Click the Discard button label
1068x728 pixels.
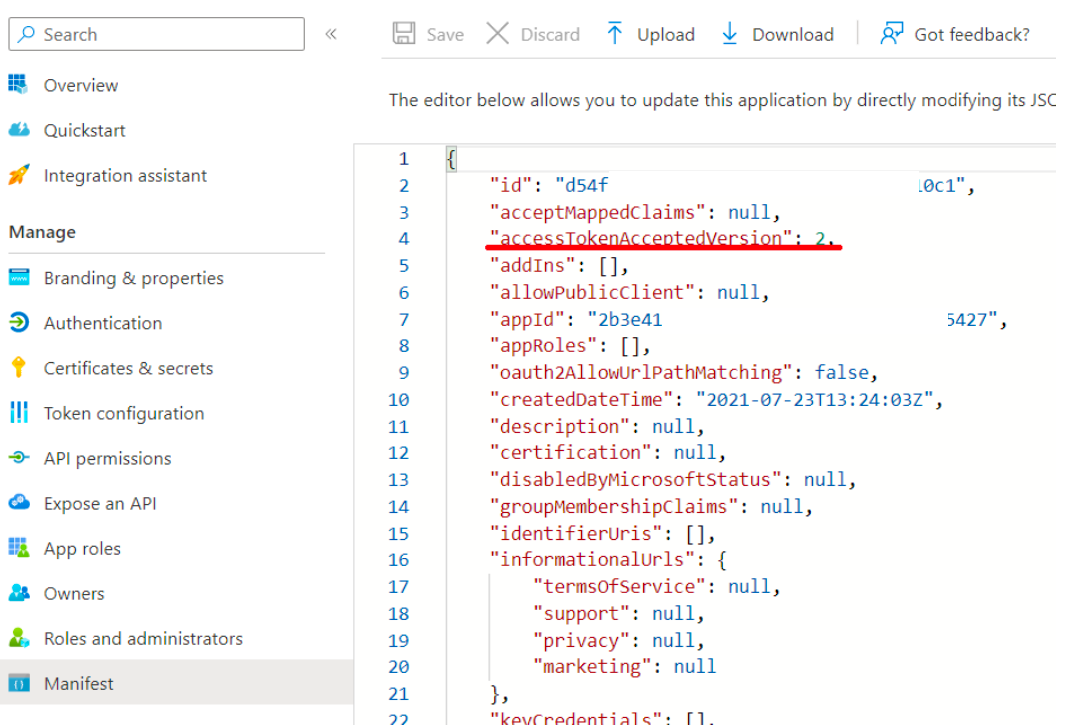[550, 35]
